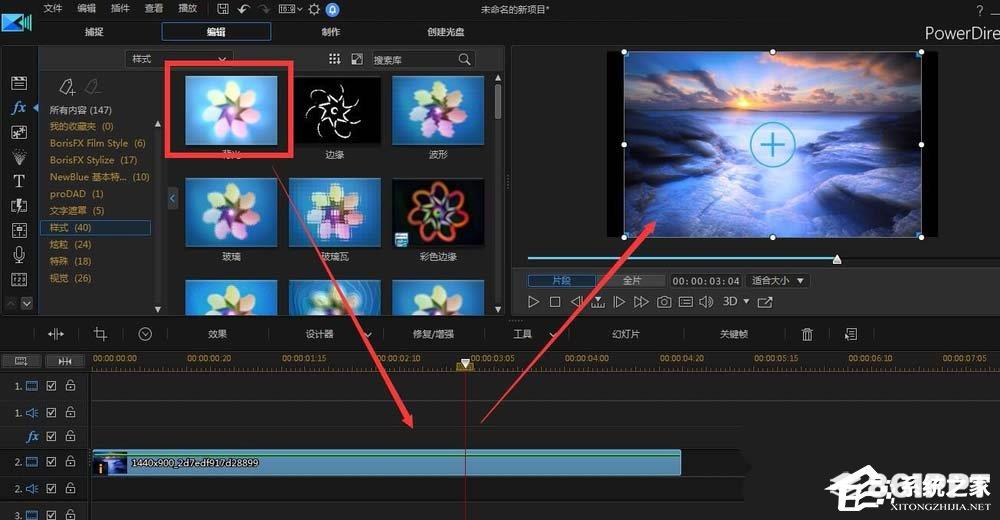This screenshot has height=520, width=1000.
Task: Click the library sort grid icon
Action: coord(334,59)
